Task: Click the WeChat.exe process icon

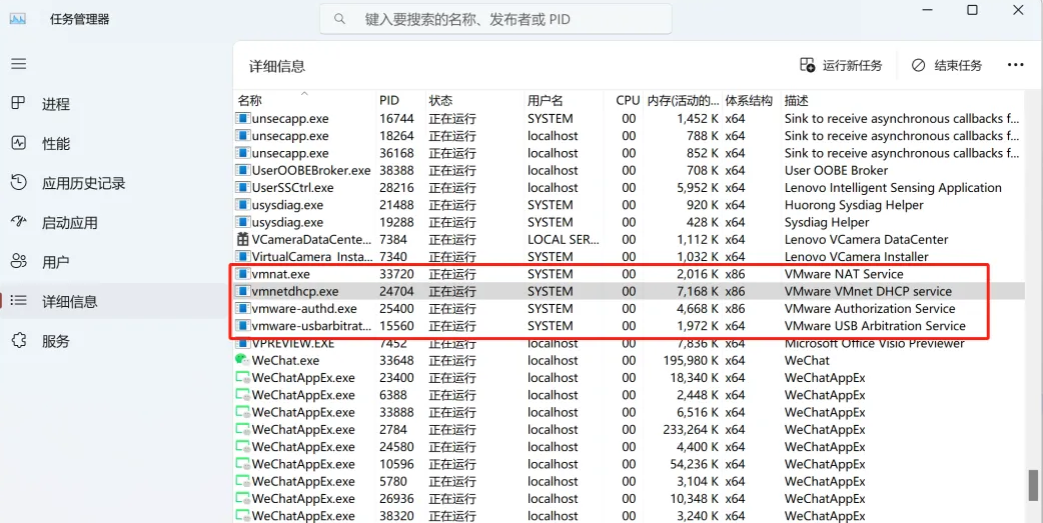Action: coord(241,360)
